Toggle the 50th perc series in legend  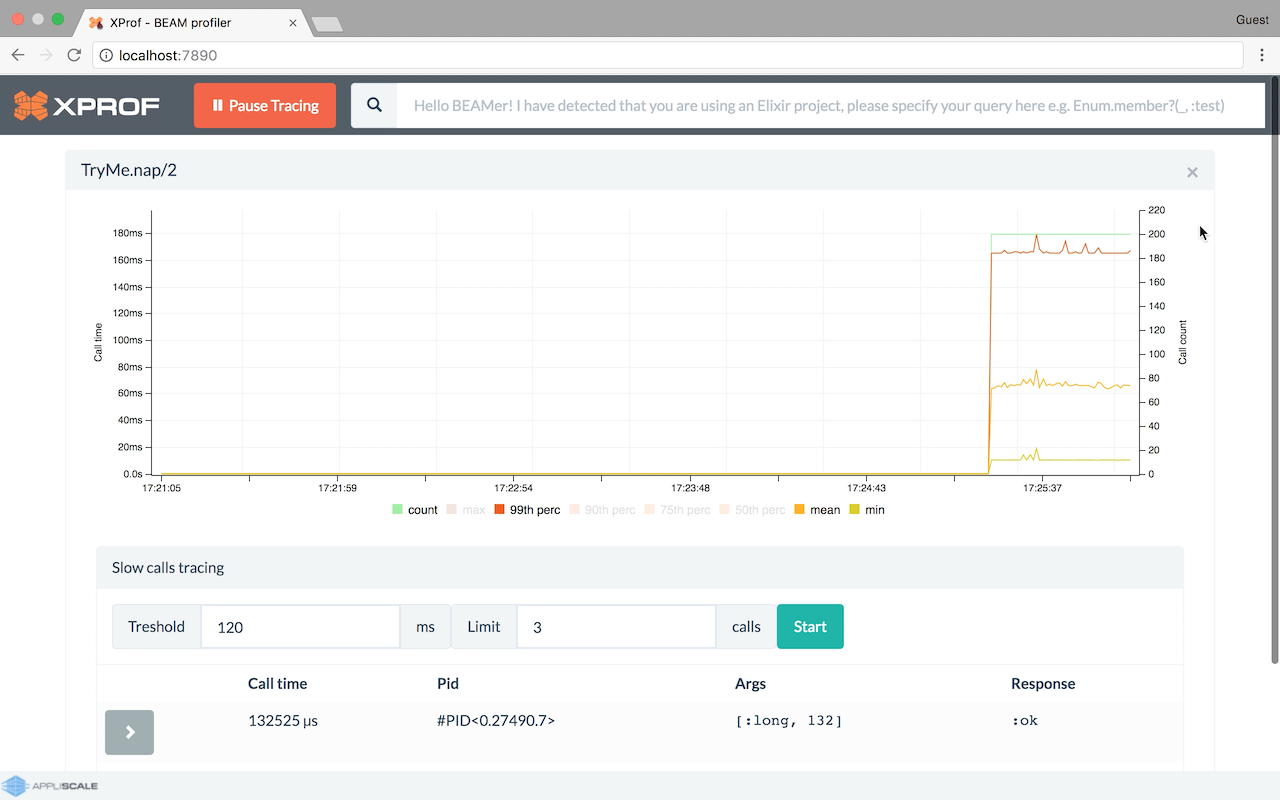(x=752, y=510)
